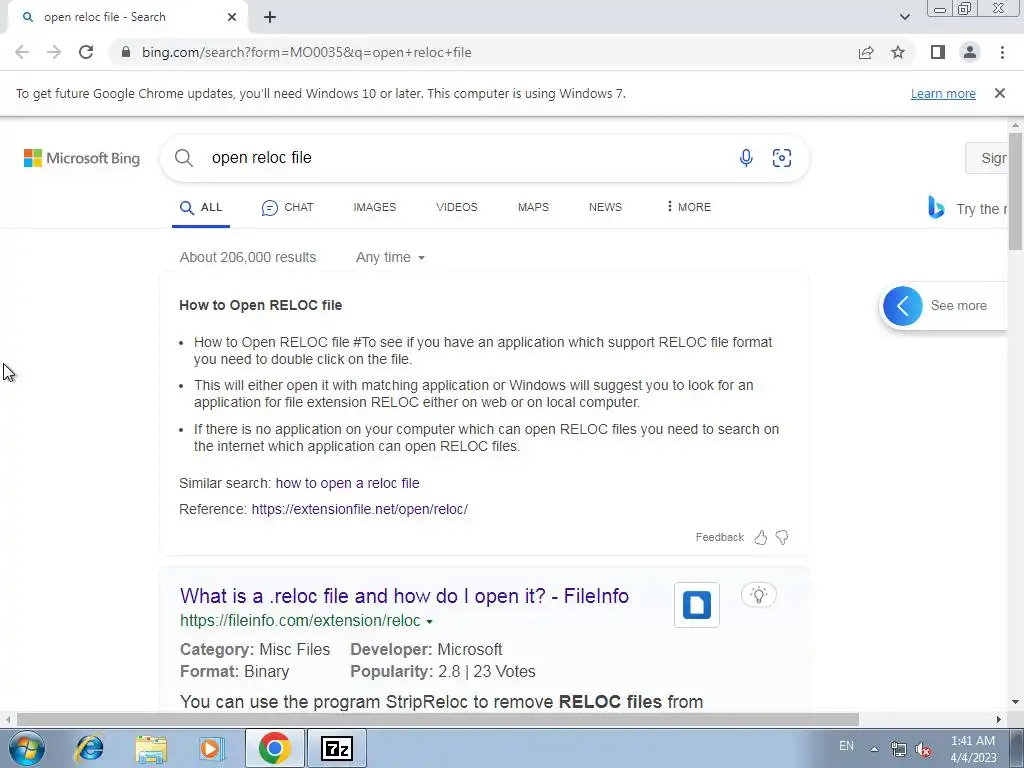Click the About 206,000 results text

coord(248,257)
